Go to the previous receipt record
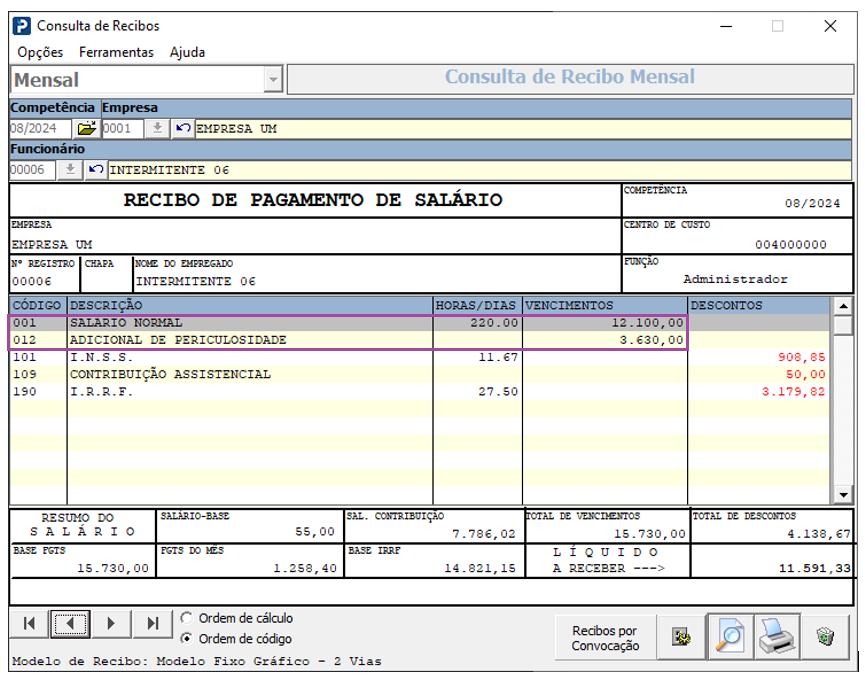Image resolution: width=865 pixels, height=682 pixels. (x=70, y=624)
